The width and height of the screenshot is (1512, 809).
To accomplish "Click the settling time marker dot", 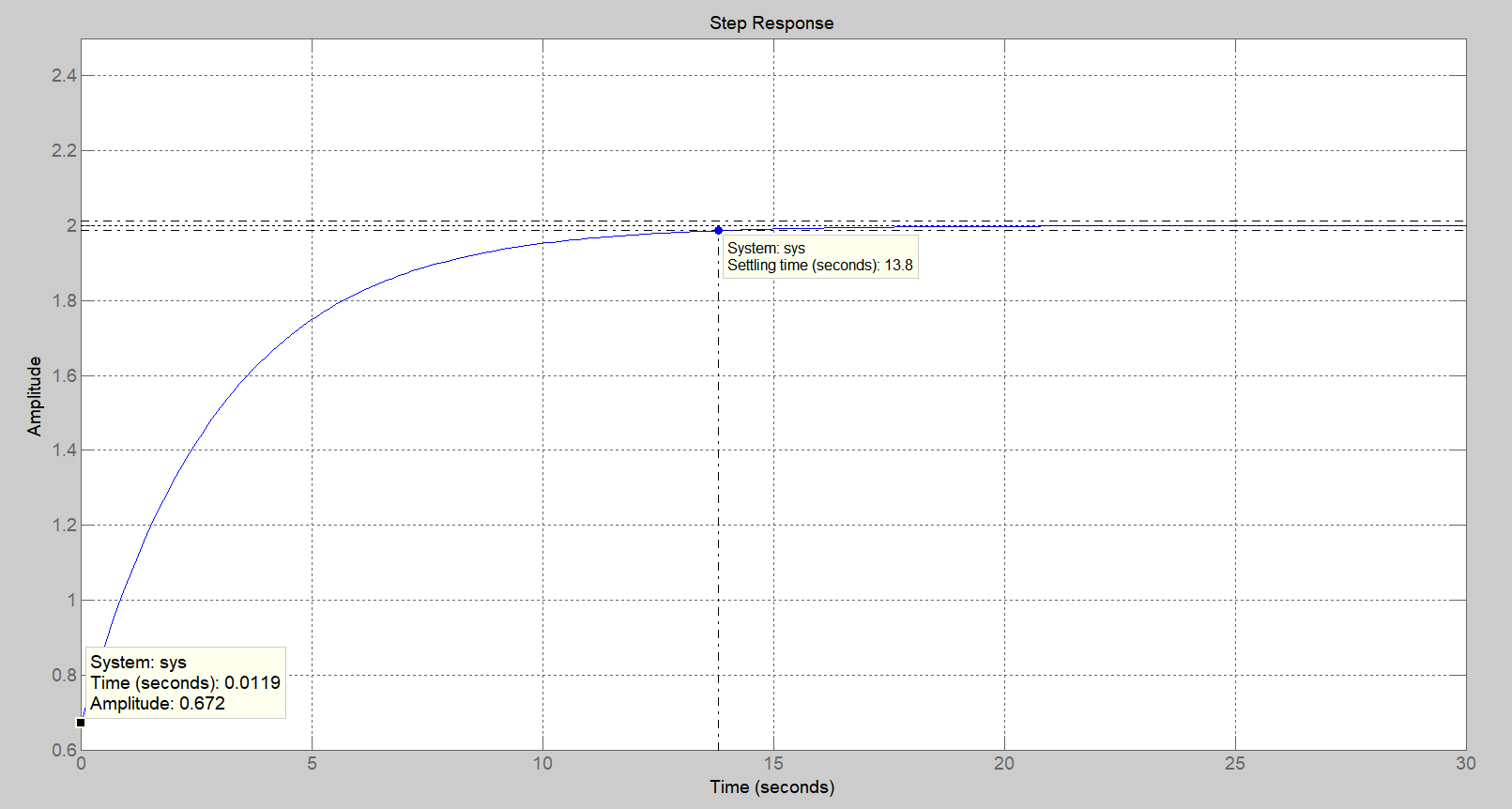I will 718,230.
